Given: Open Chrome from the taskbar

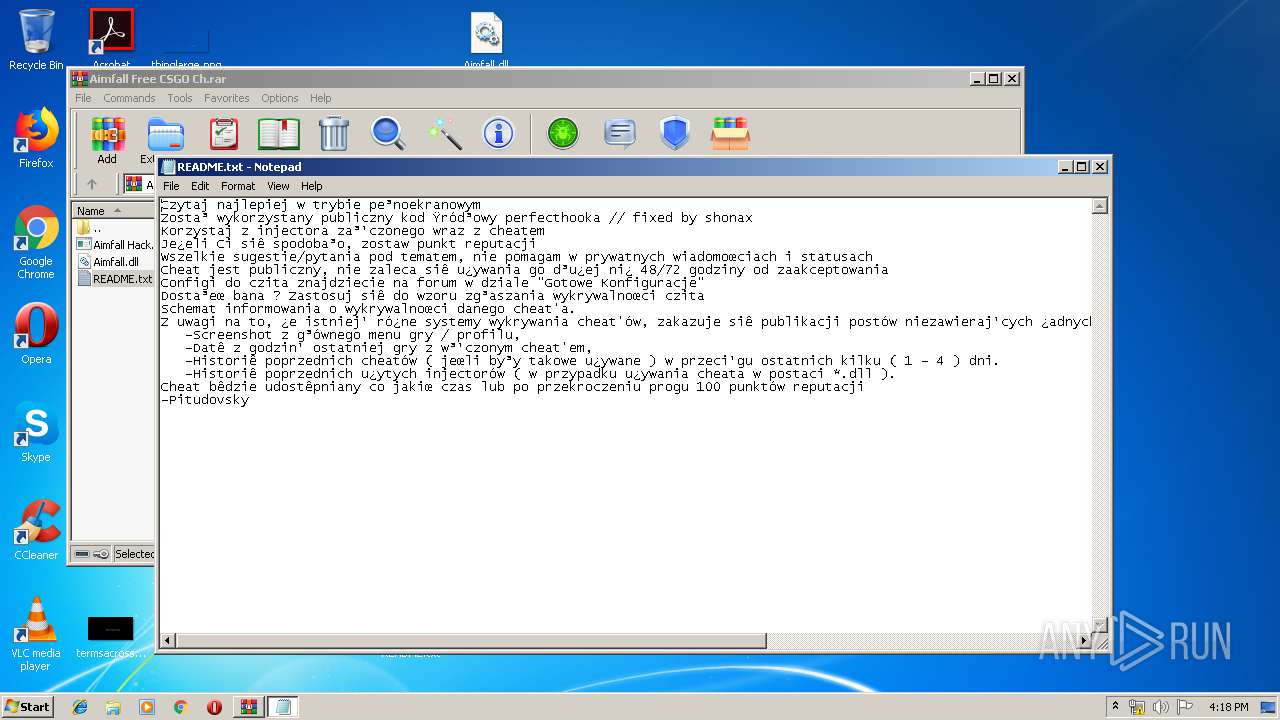Looking at the screenshot, I should pyautogui.click(x=180, y=707).
